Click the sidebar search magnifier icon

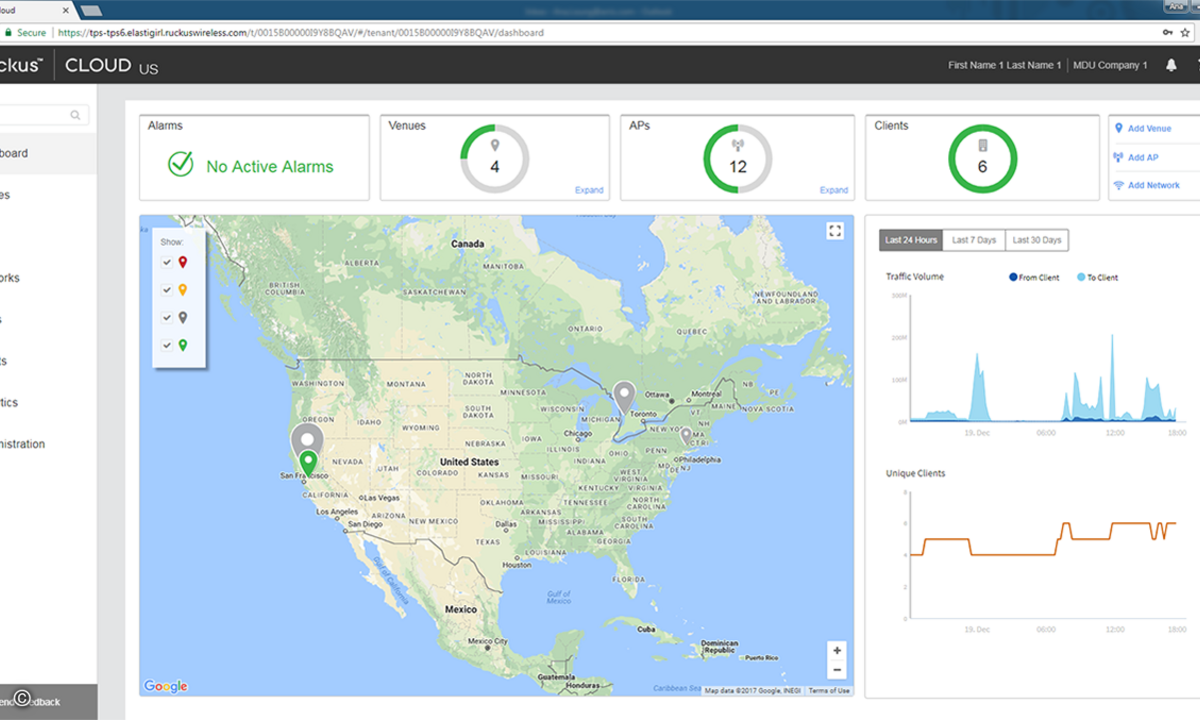coord(75,116)
